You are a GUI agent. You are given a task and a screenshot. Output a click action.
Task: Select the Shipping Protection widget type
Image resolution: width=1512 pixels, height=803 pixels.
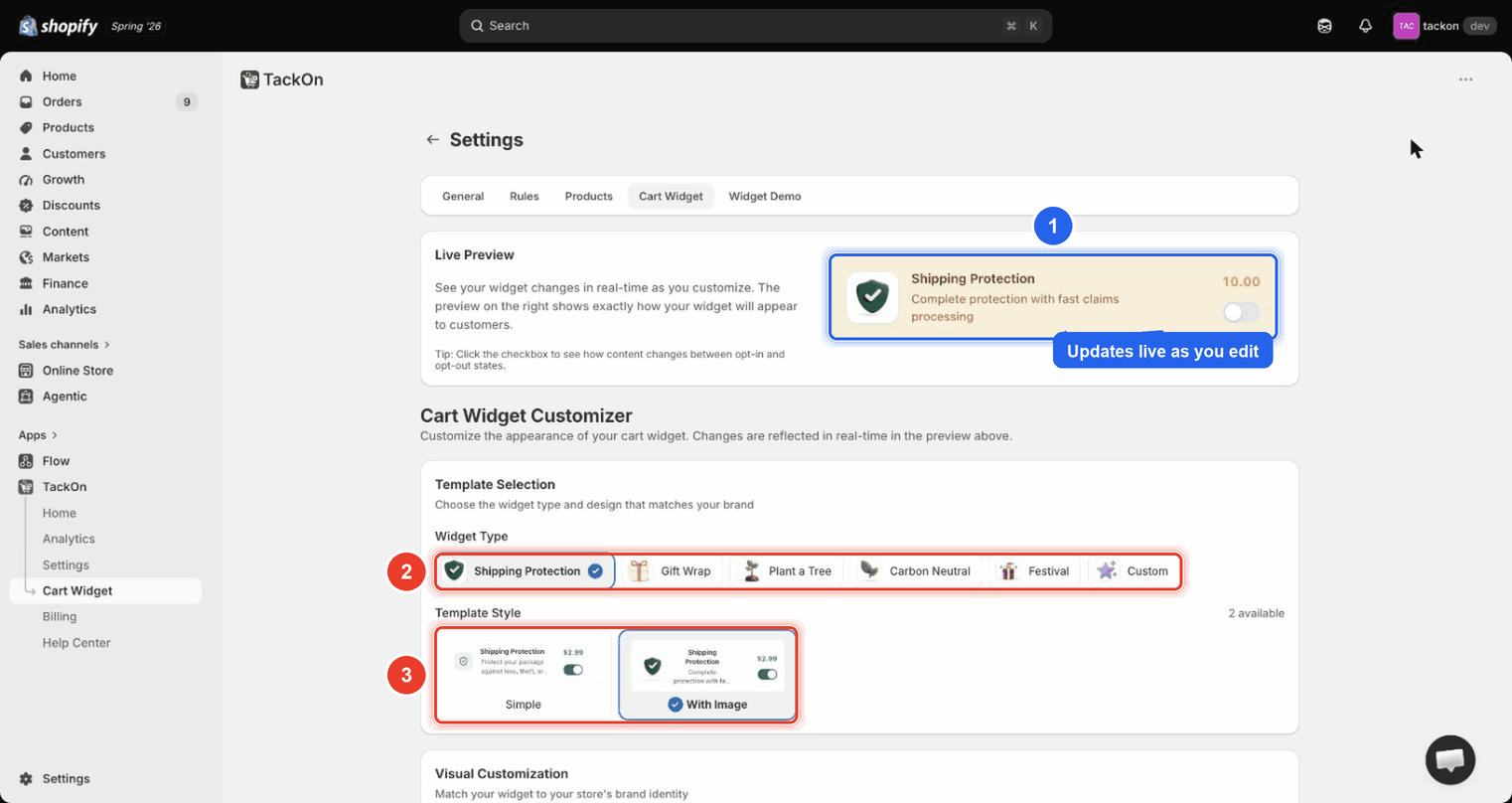point(525,571)
